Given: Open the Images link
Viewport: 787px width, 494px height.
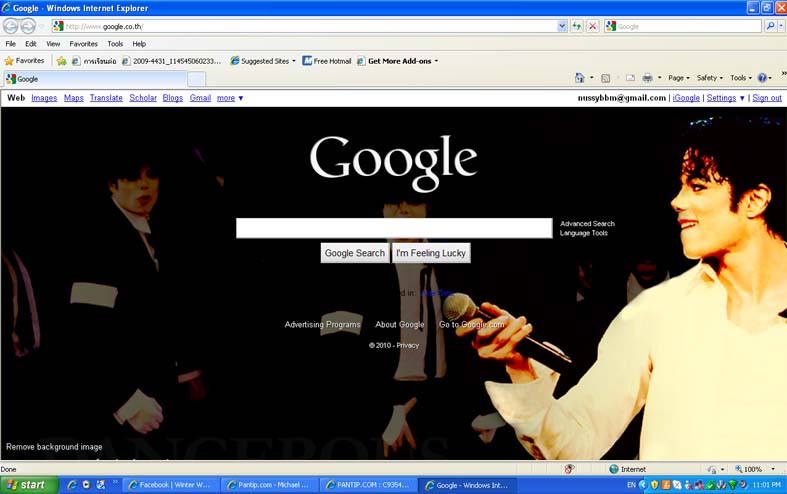Looking at the screenshot, I should (x=44, y=98).
